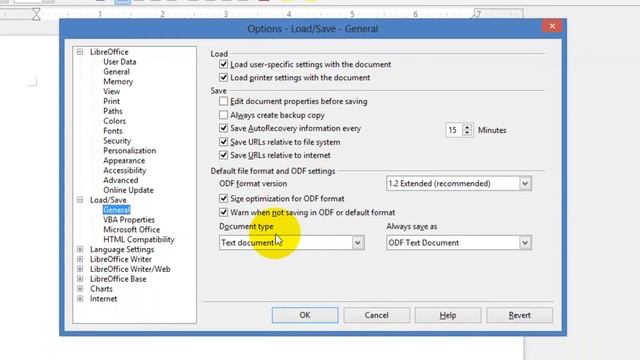Select HTML Compatibility in the tree
This screenshot has width=640, height=360.
pos(139,240)
